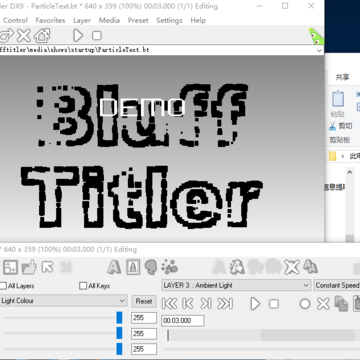Click the X icon in the top toolbar
Viewport: 360px width, 360px height.
(x=24, y=35)
